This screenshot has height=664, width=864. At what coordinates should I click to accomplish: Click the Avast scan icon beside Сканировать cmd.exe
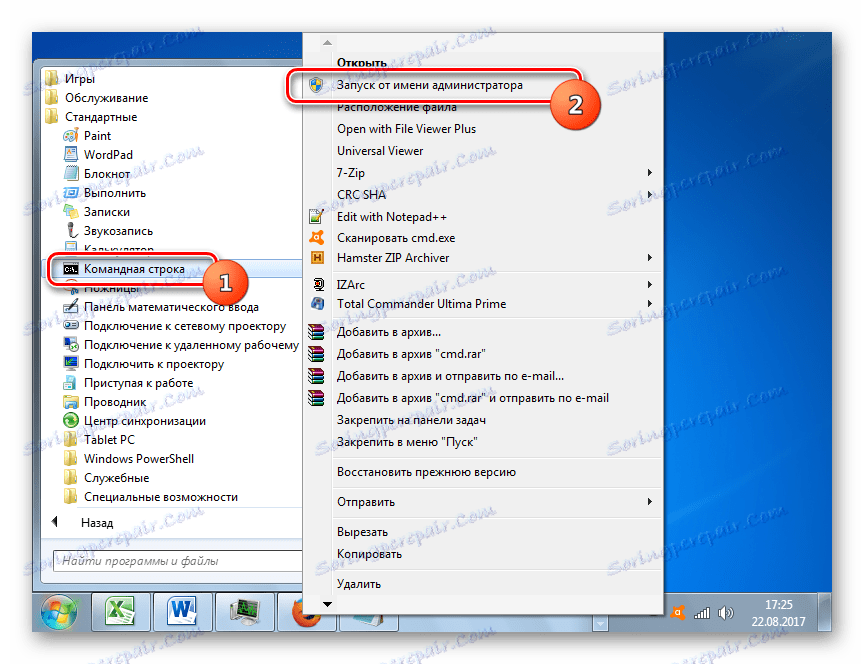pos(316,238)
